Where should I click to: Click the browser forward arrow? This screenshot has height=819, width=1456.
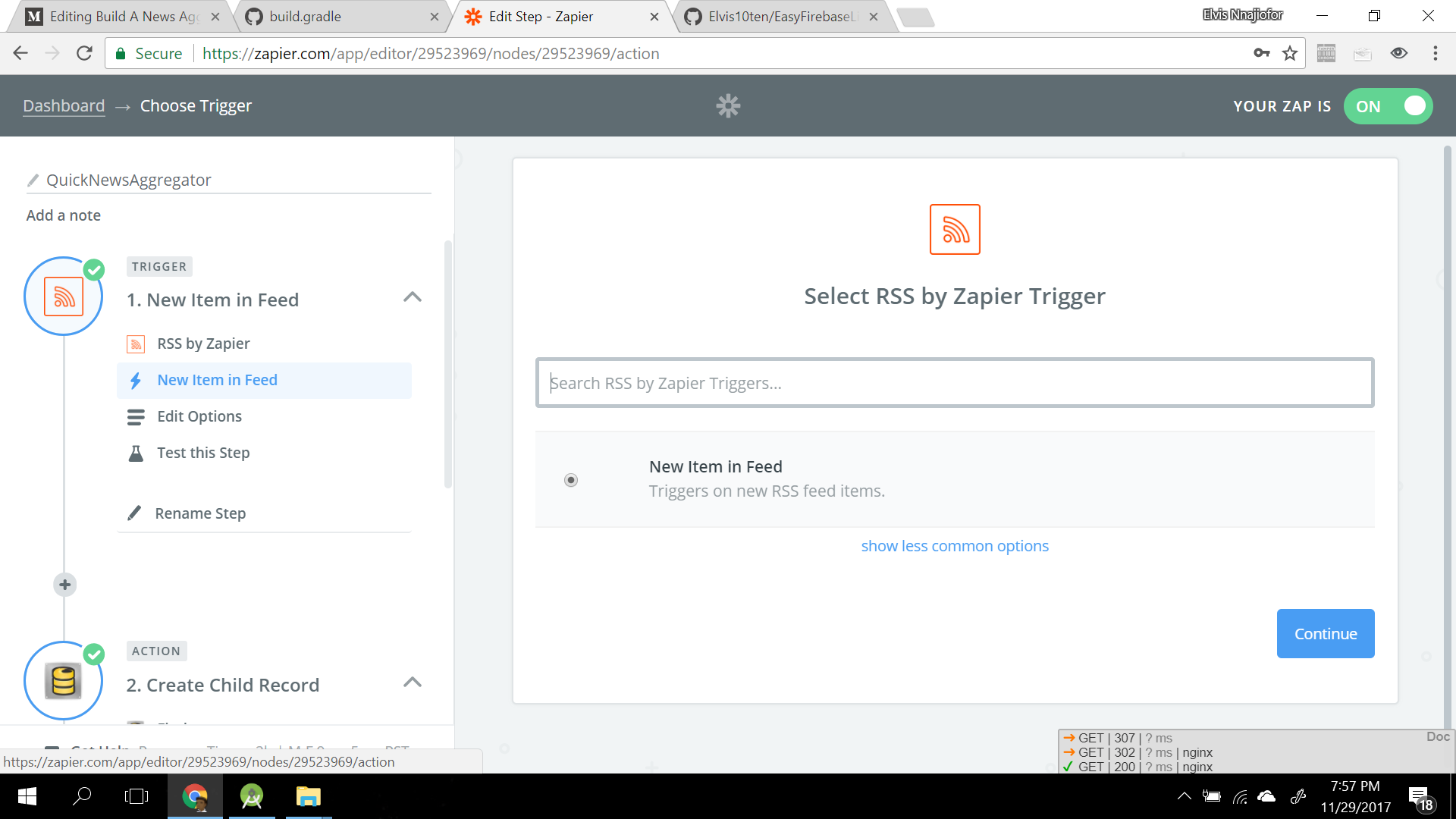[x=52, y=53]
